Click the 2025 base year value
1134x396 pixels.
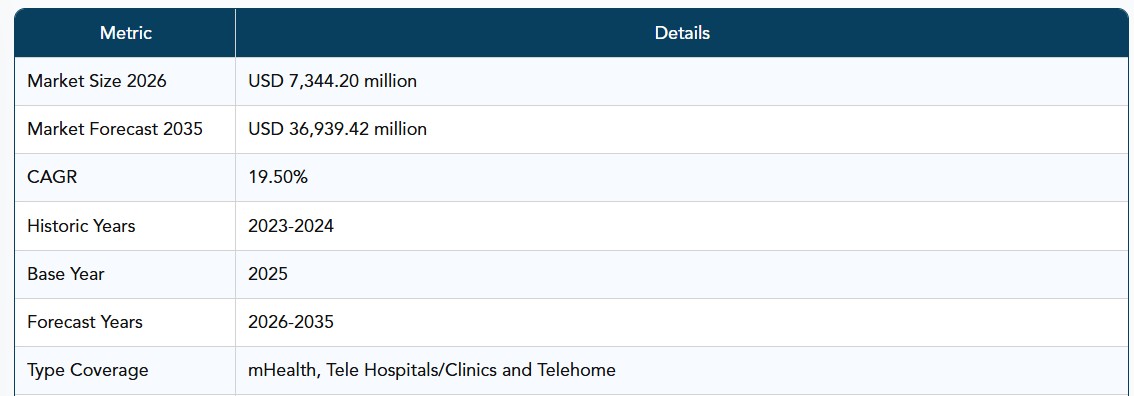268,274
